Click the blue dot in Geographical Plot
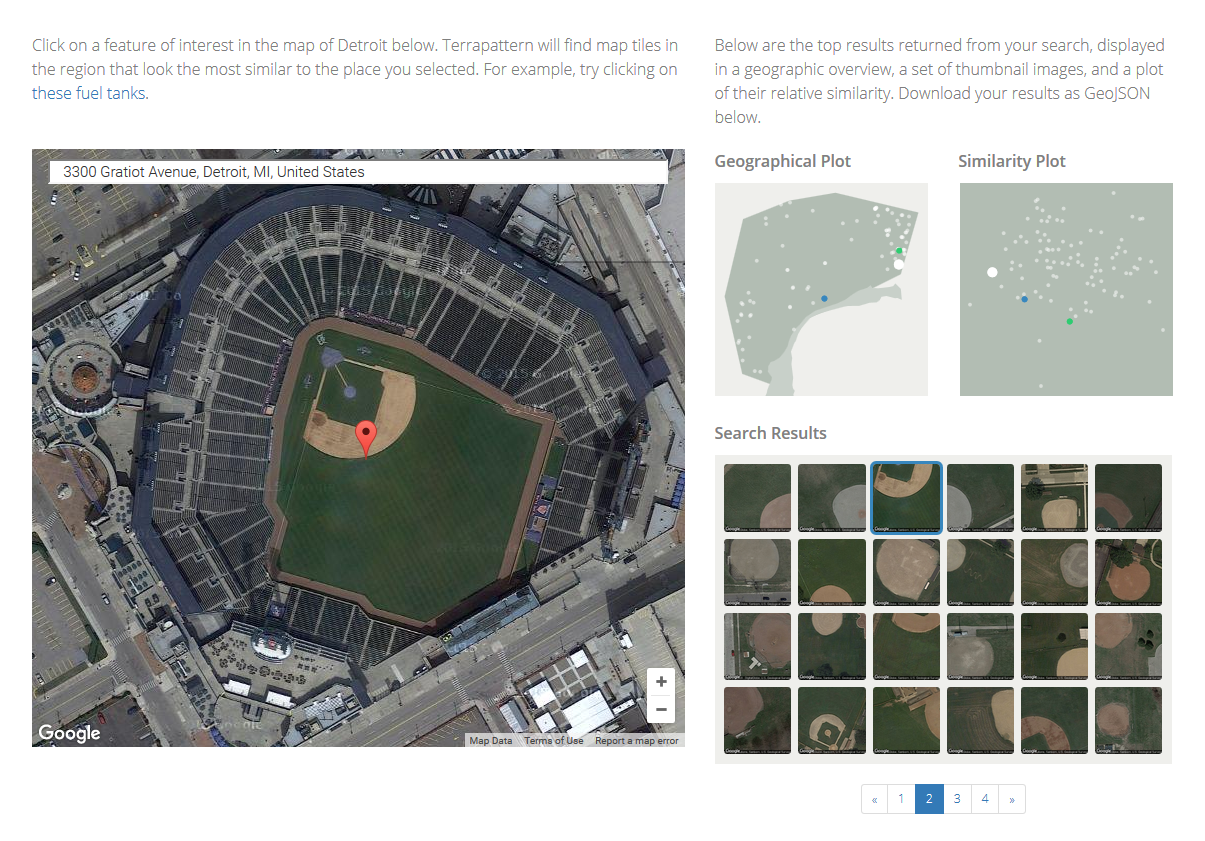Image resolution: width=1205 pixels, height=841 pixels. [x=824, y=298]
